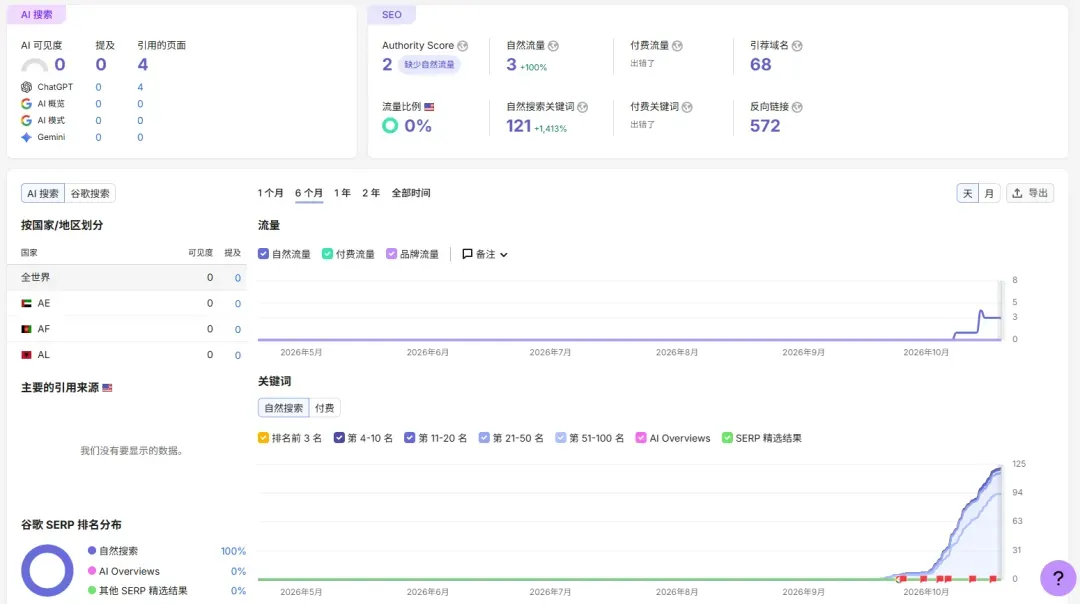Toggle 品牌流量 checkbox

391,253
